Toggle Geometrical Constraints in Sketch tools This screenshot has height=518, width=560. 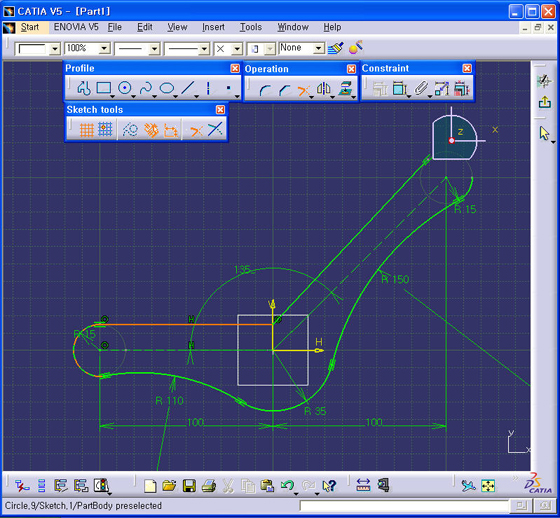pos(151,130)
